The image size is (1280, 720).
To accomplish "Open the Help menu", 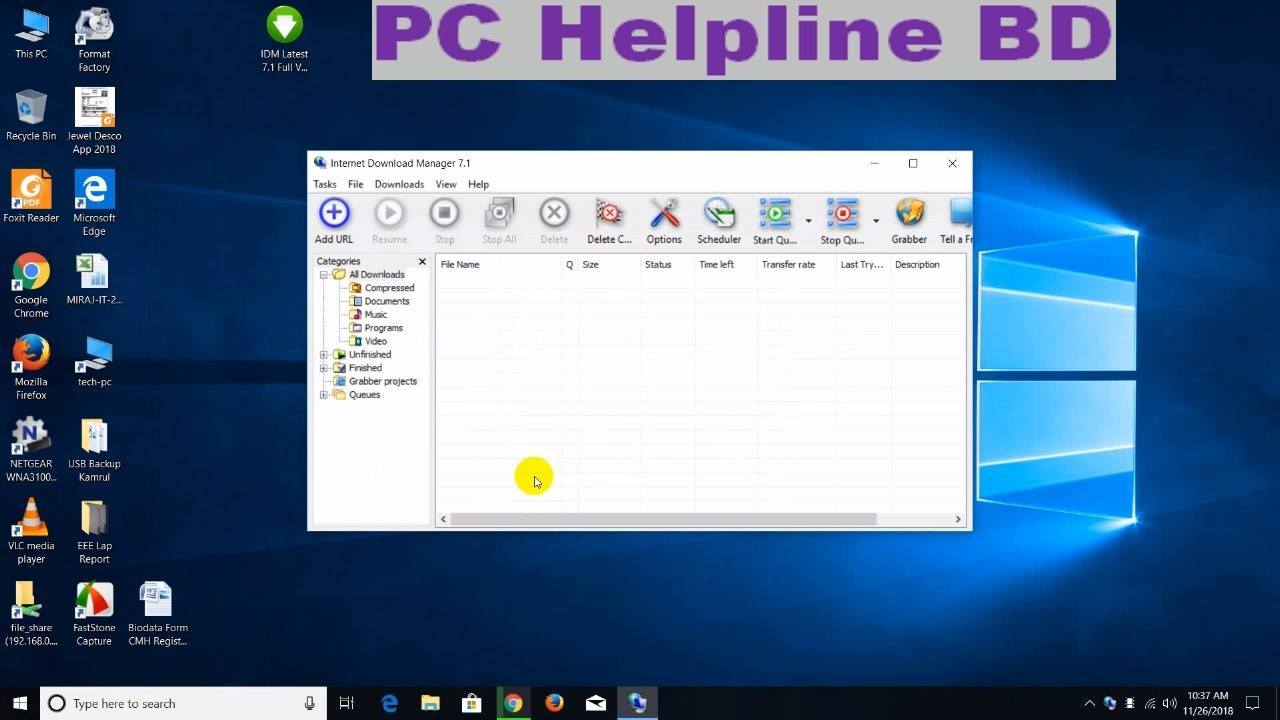I will point(478,184).
